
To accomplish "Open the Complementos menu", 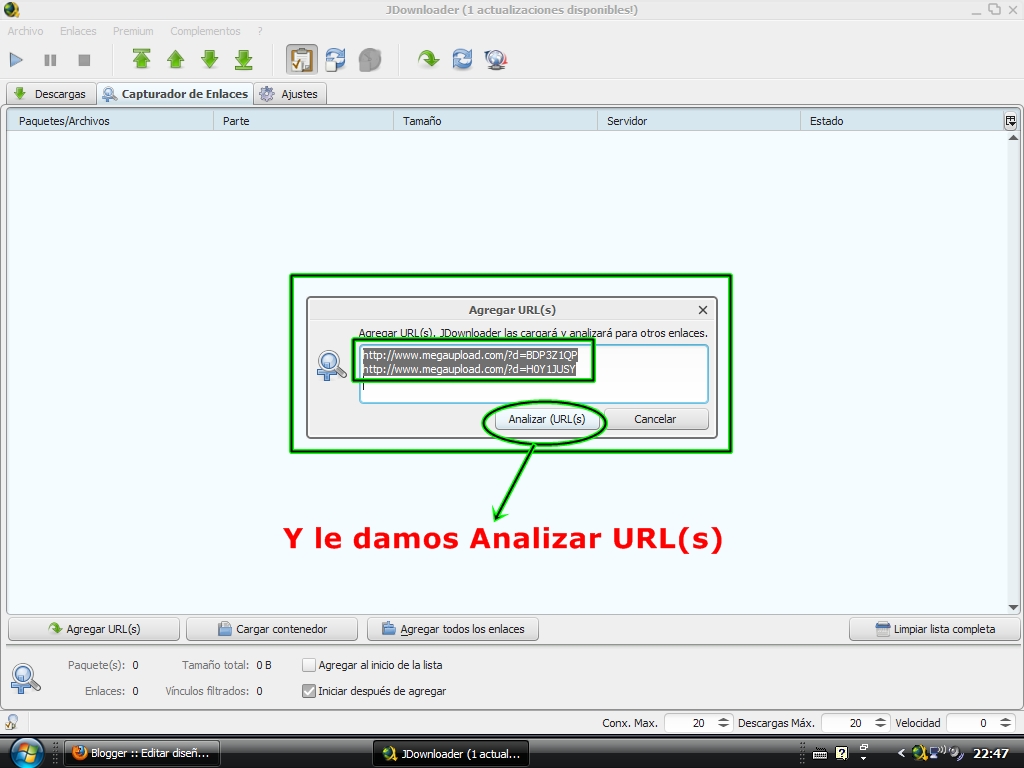I will click(205, 31).
